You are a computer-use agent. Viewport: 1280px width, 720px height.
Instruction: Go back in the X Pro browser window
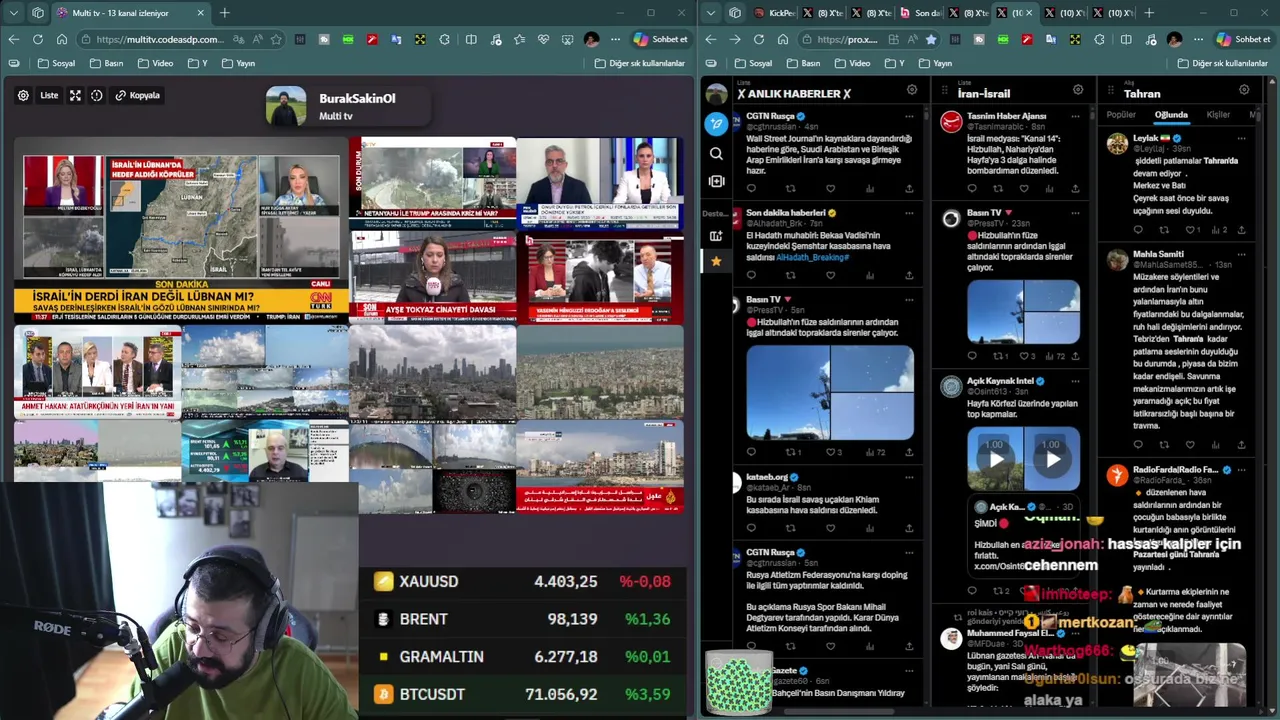tap(711, 39)
